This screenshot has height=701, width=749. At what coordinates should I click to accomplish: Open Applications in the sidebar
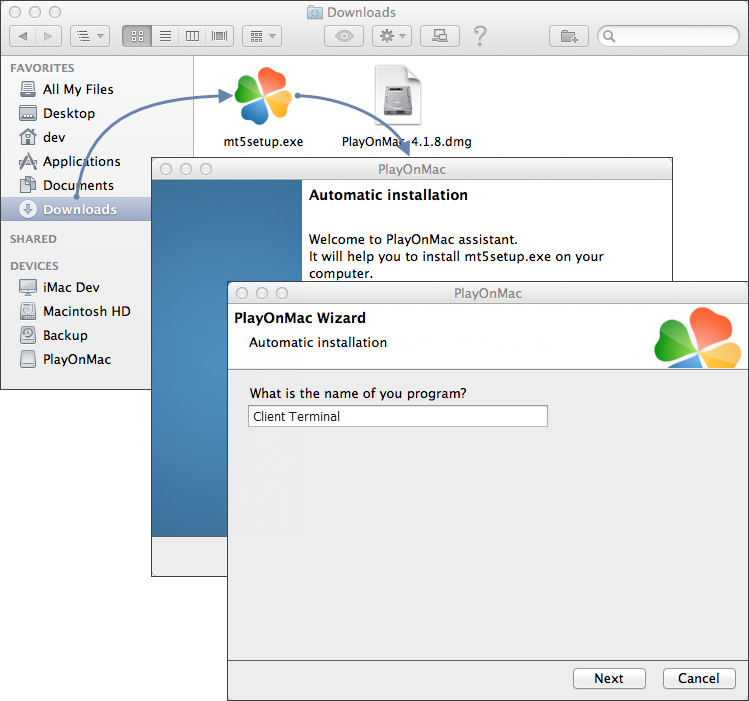click(x=81, y=161)
